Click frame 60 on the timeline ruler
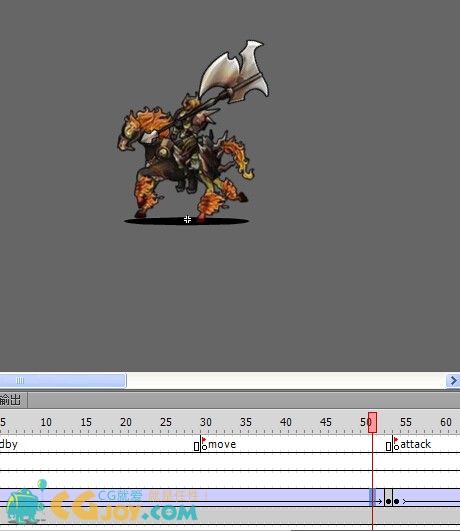The image size is (460, 531). 446,422
